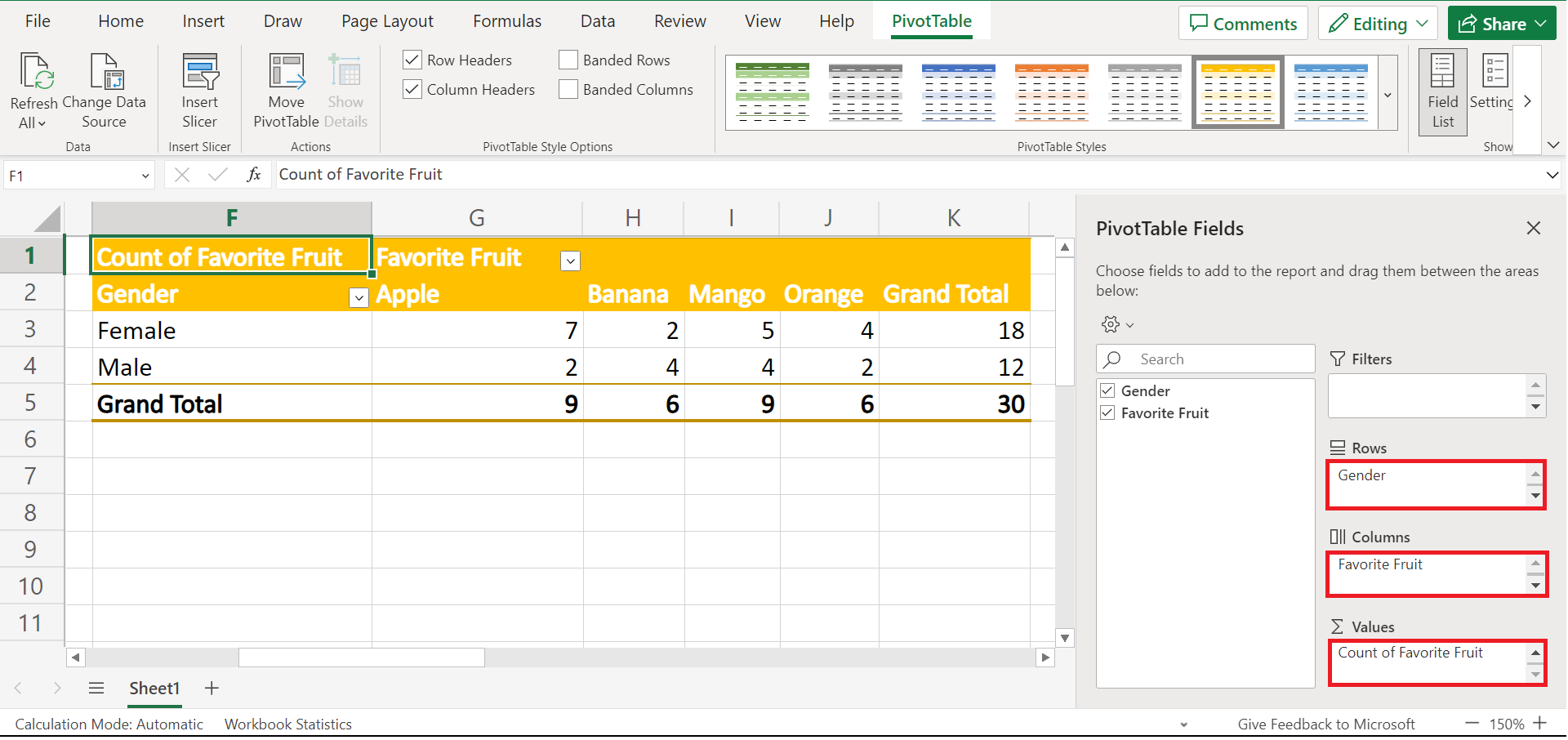Uncheck the Gender field in the field list
Screen dimensions: 1568x740
(x=1107, y=390)
